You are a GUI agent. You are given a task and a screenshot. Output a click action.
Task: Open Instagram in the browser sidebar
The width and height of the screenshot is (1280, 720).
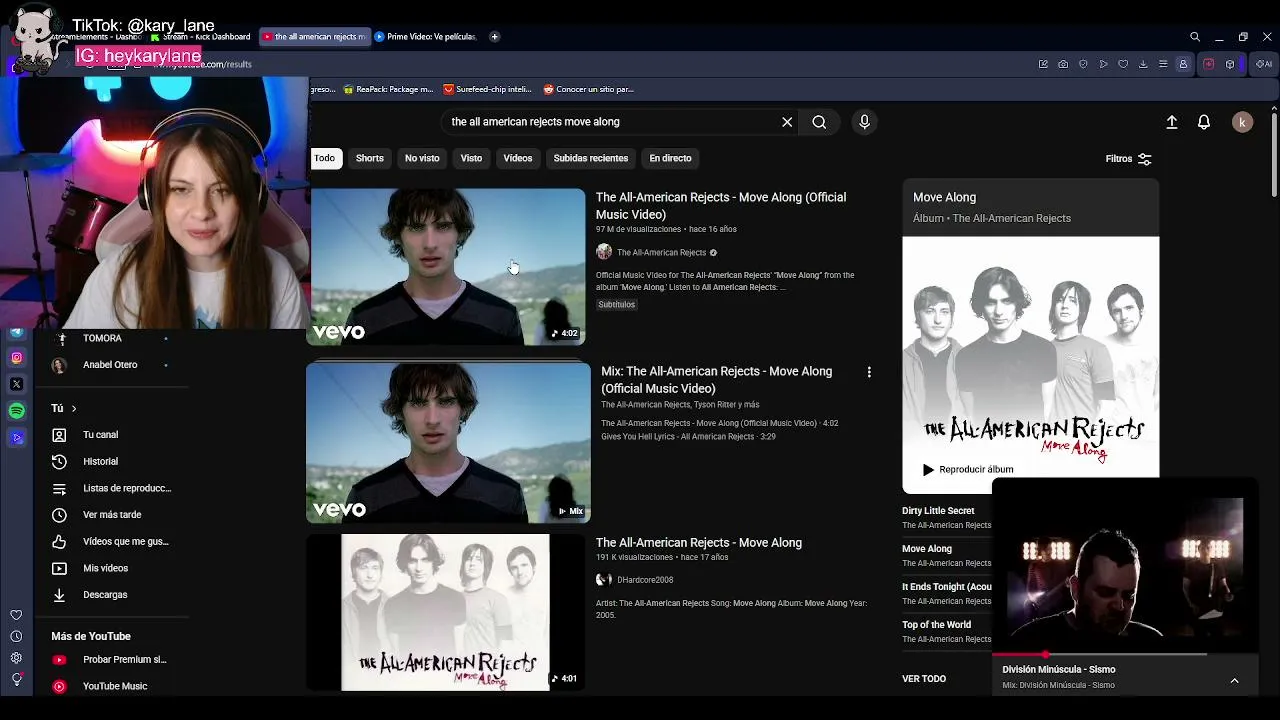(x=16, y=358)
